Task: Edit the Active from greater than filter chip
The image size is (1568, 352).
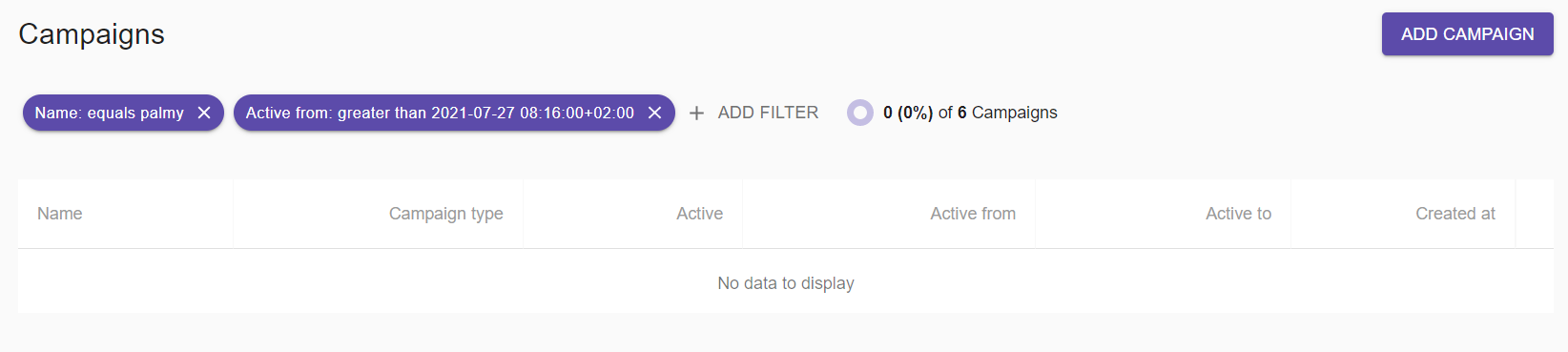Action: coord(440,113)
